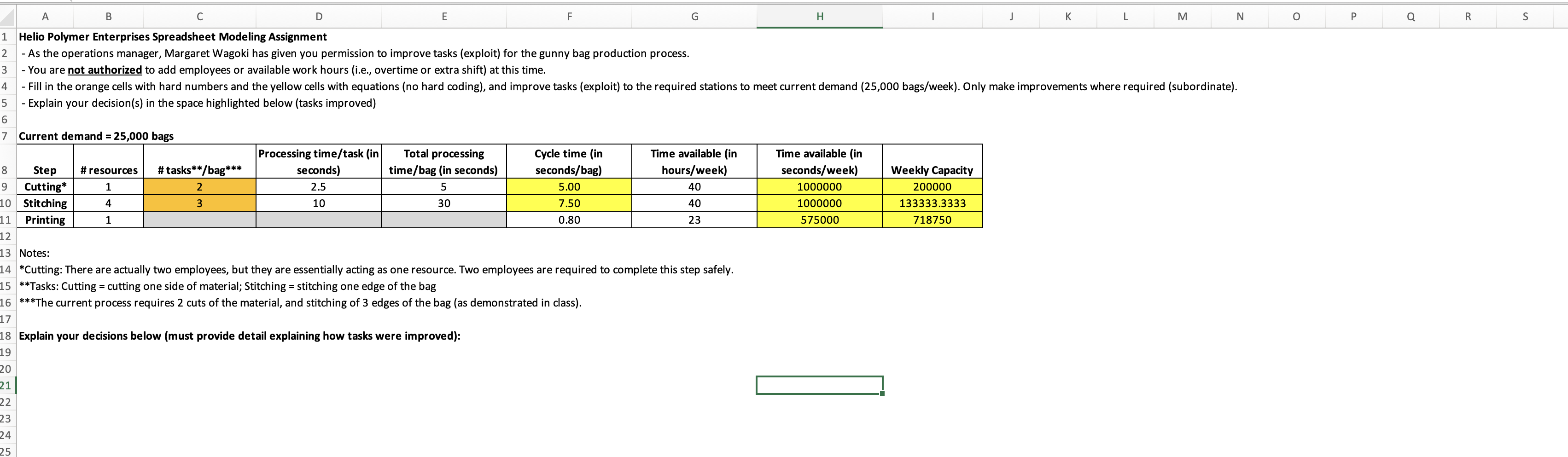Click the '**Tasks: Cutting = cutting one side' note
The height and width of the screenshot is (457, 1568).
click(227, 286)
